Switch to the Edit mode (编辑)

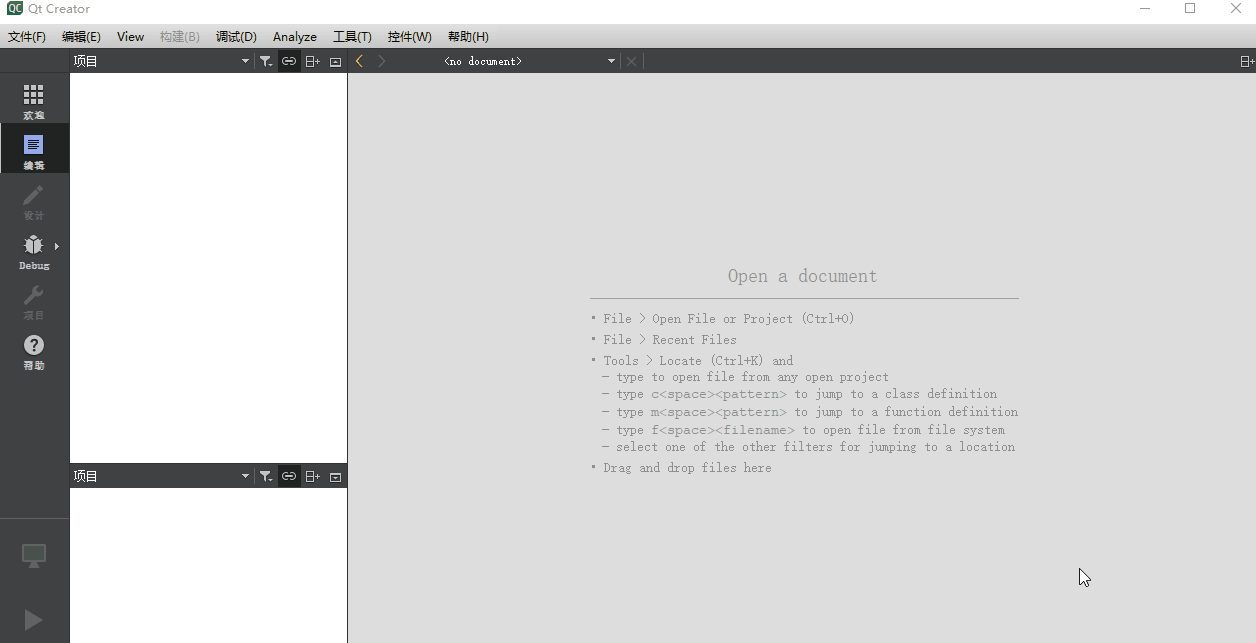34,149
